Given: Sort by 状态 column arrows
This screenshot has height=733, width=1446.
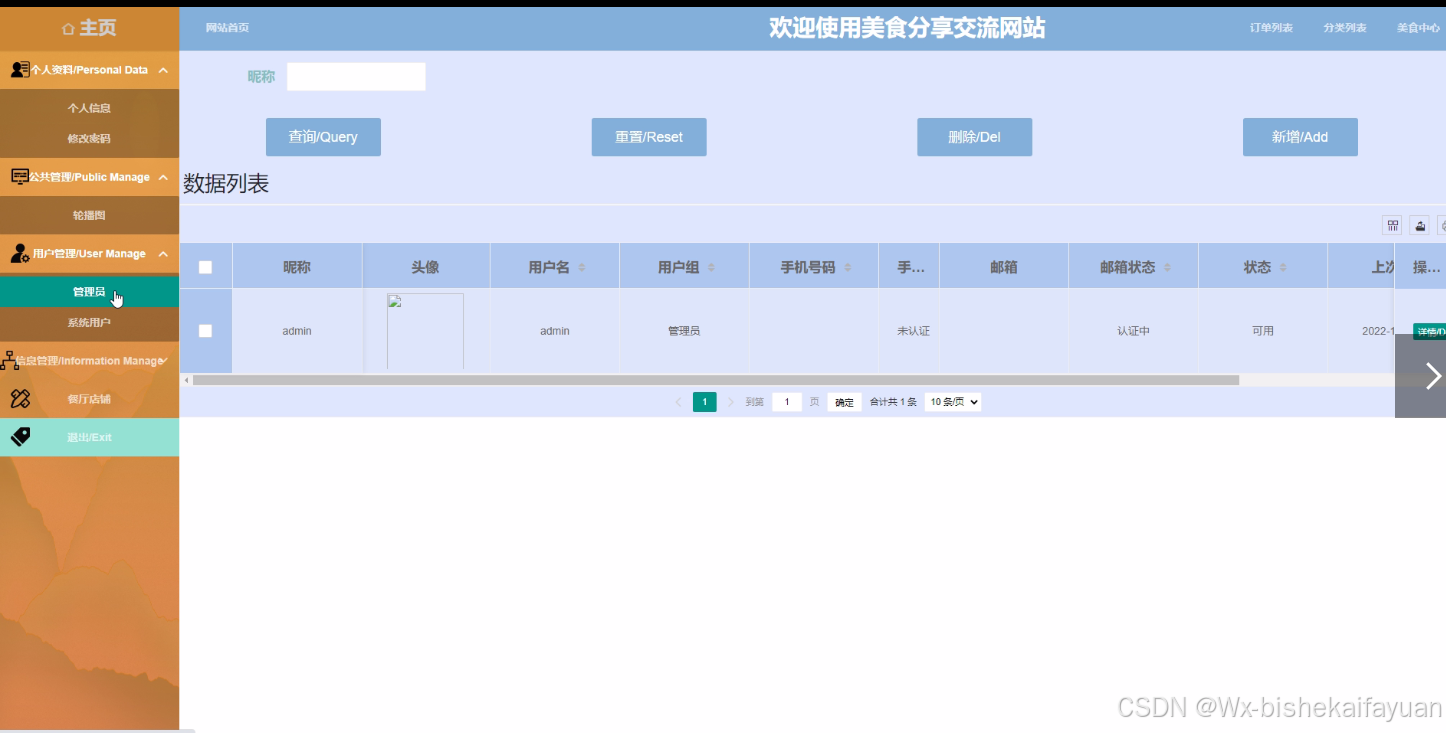Looking at the screenshot, I should (1283, 268).
